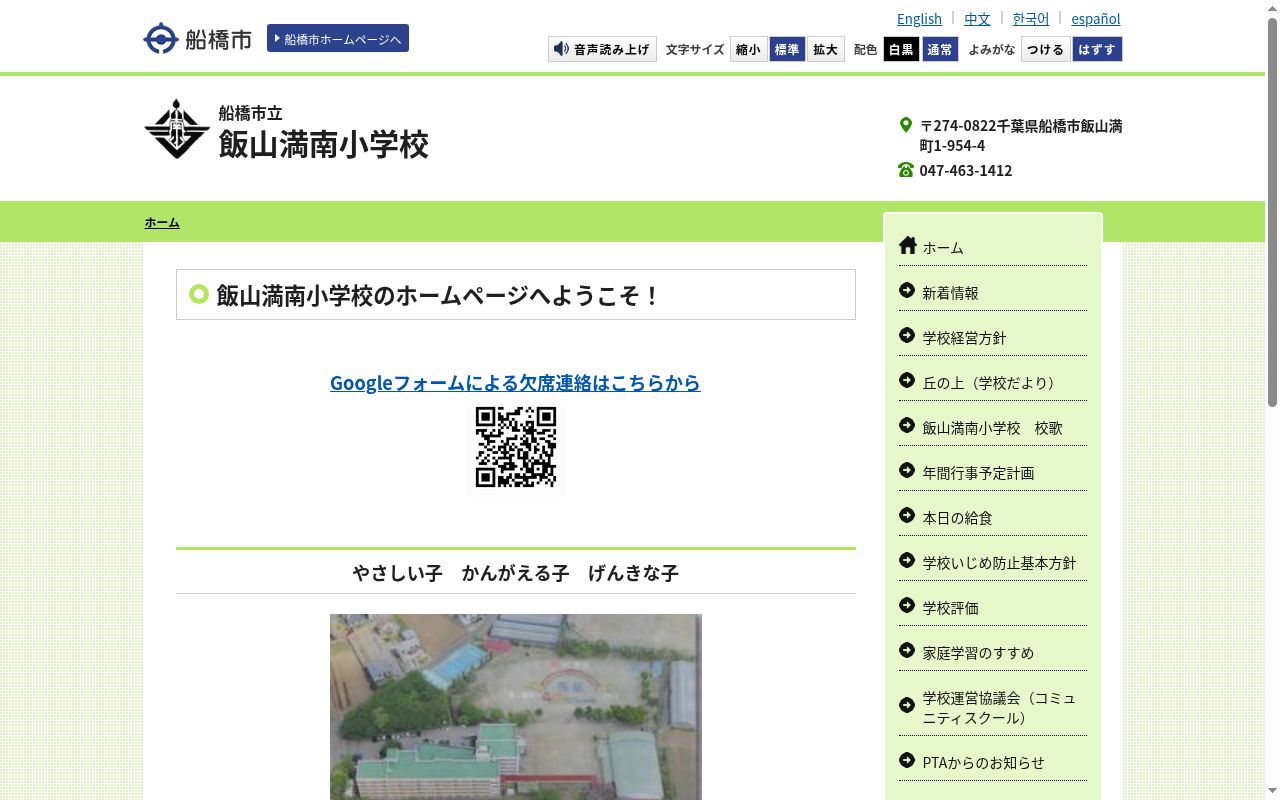Click arrow icon beside PTAからのお知らせ

pos(907,760)
